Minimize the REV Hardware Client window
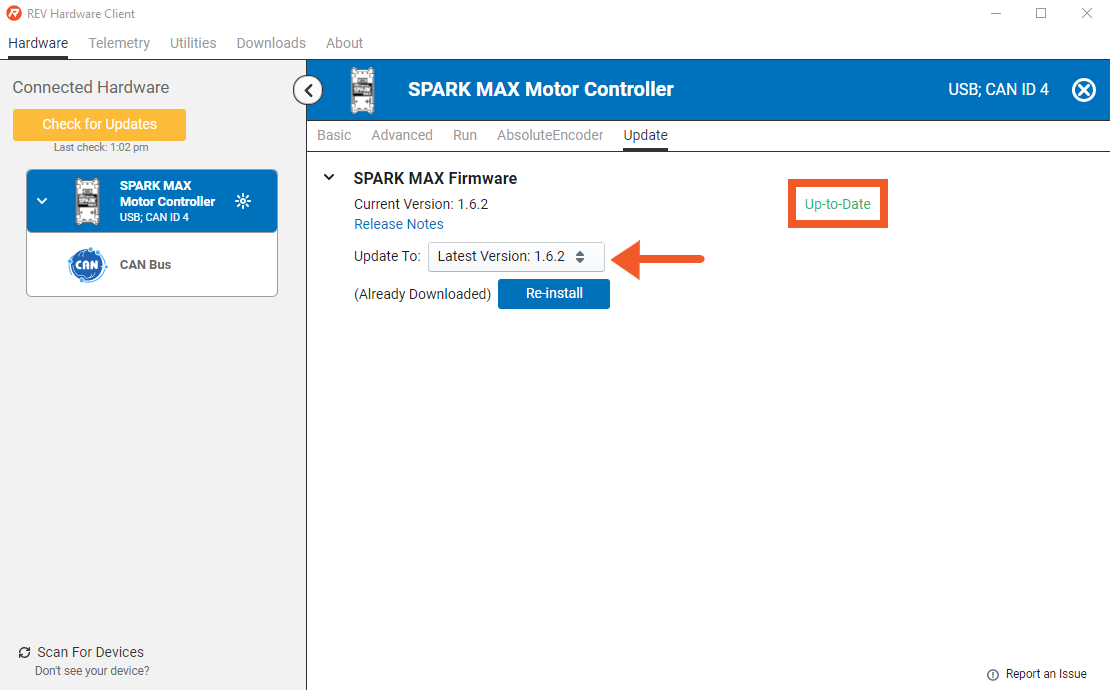 [x=996, y=13]
